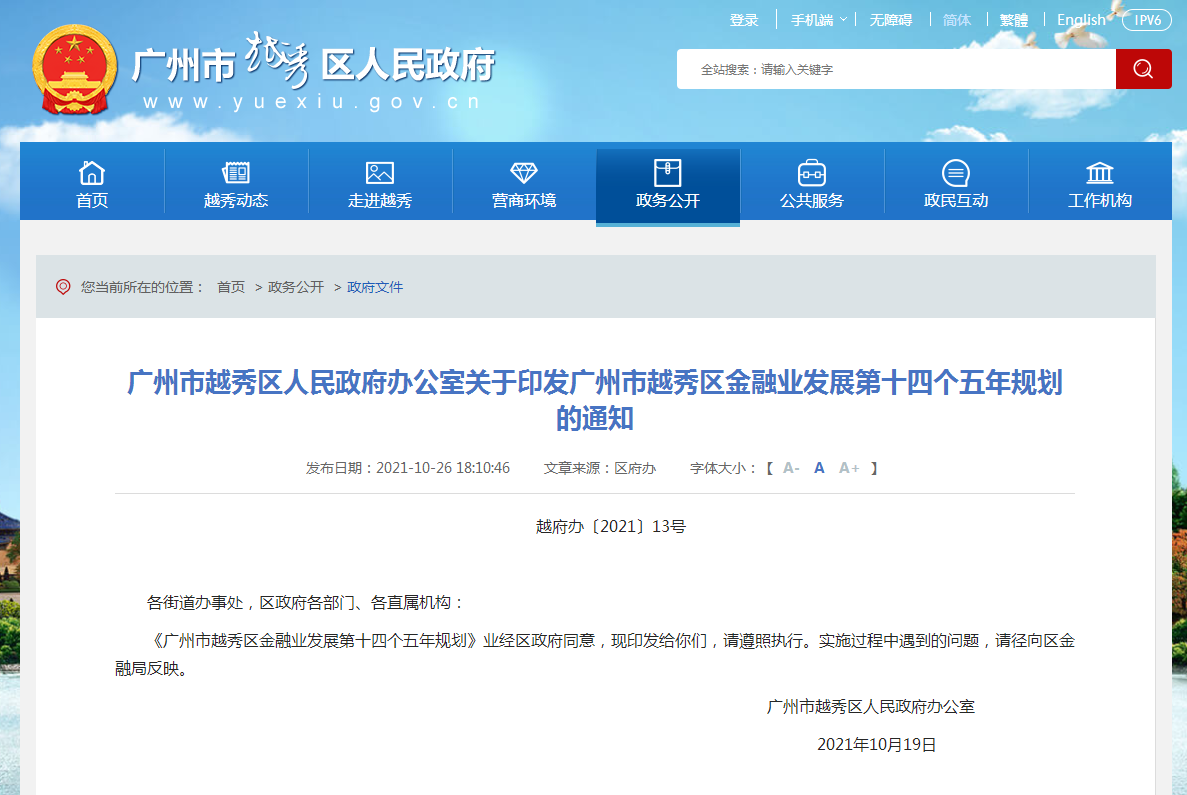The image size is (1187, 795).
Task: Reset font size with A
Action: coord(819,468)
